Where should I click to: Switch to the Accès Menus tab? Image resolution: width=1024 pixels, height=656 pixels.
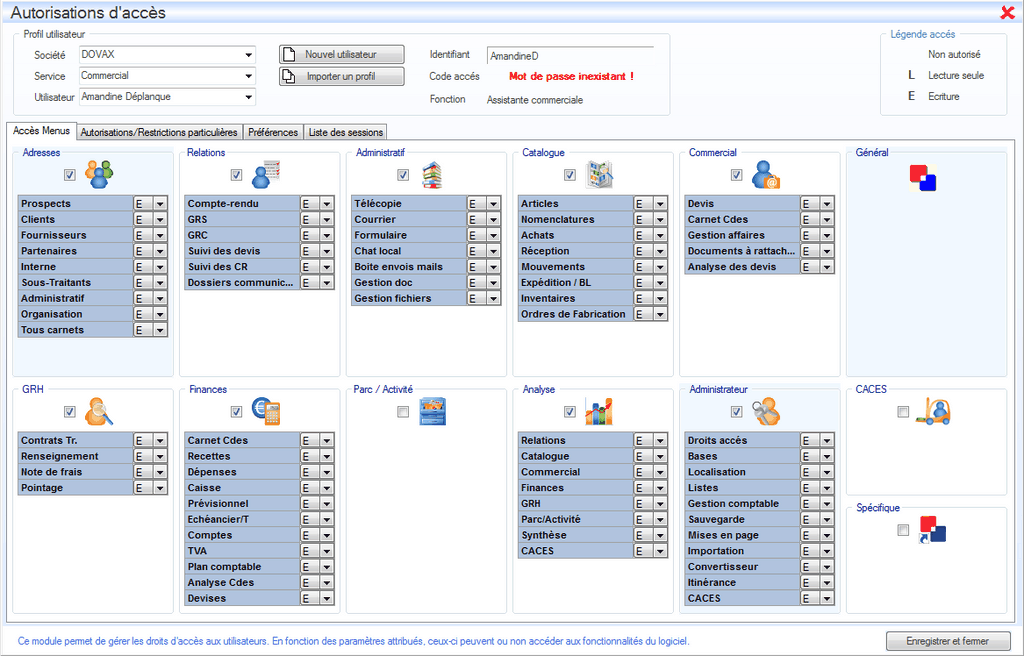(41, 131)
